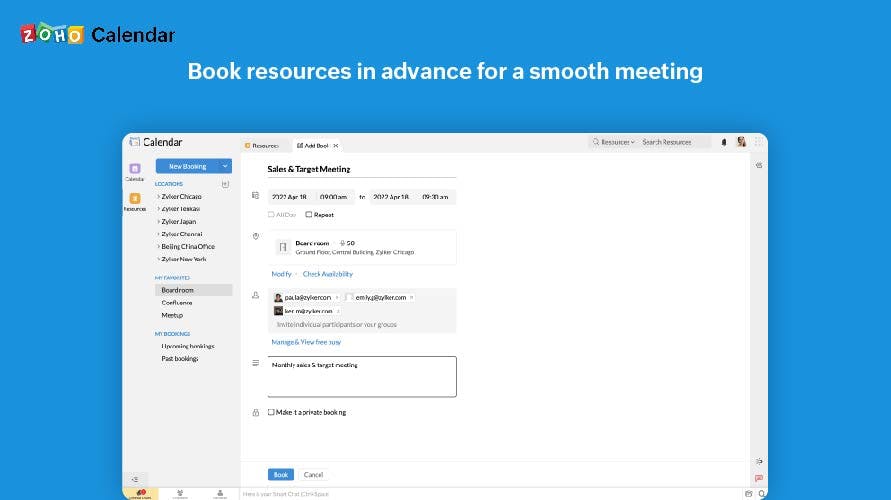
Task: Collapse the left sidebar panel
Action: (135, 479)
